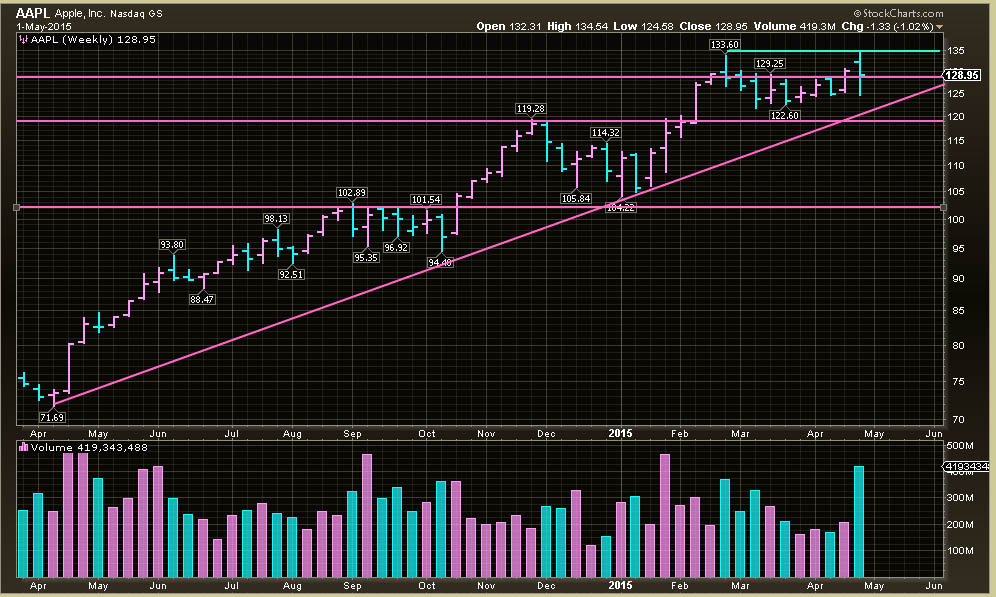Click the 1-May-2015 date text
Screen dimensions: 996x597
(44, 27)
